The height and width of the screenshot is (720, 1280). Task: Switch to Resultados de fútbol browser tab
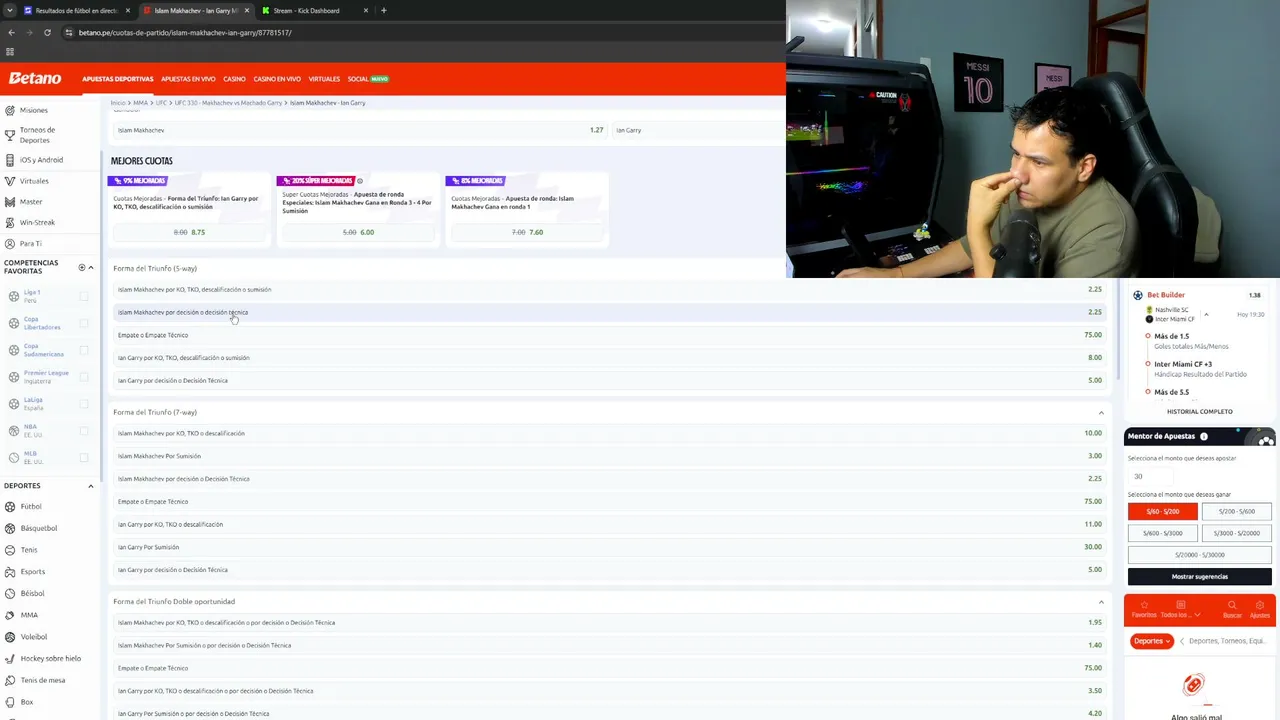[77, 10]
